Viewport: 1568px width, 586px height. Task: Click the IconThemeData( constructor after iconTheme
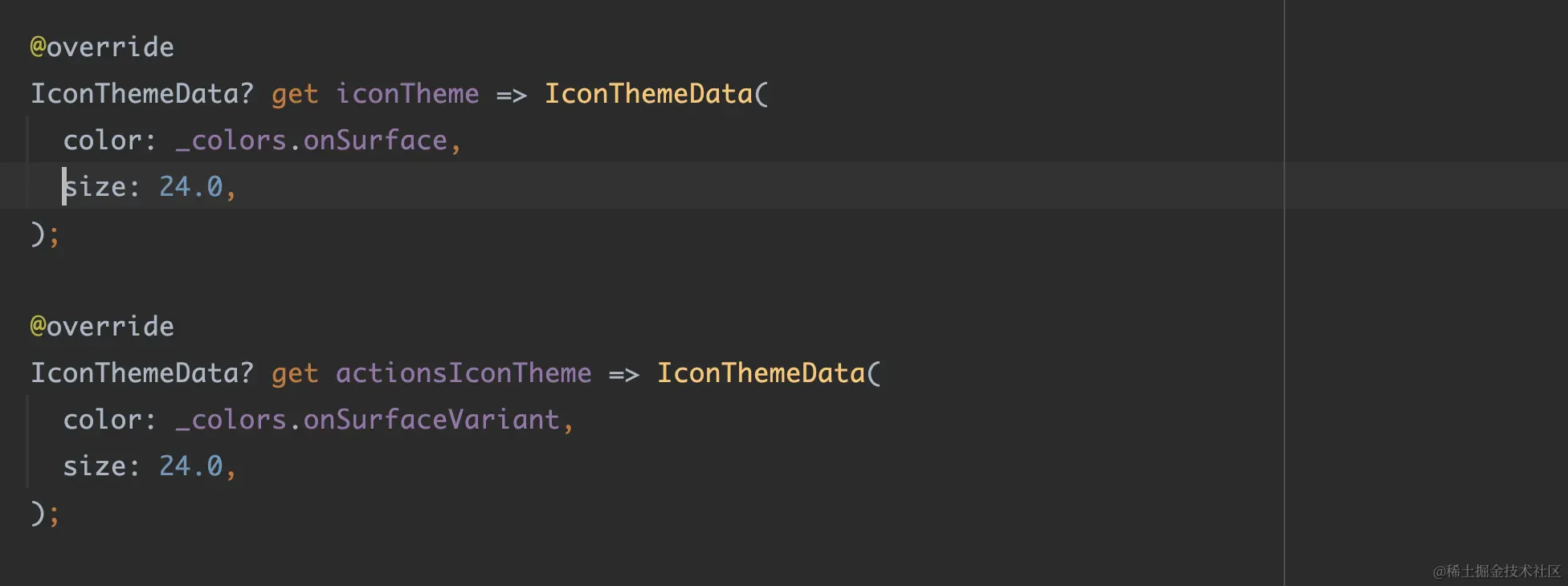656,94
